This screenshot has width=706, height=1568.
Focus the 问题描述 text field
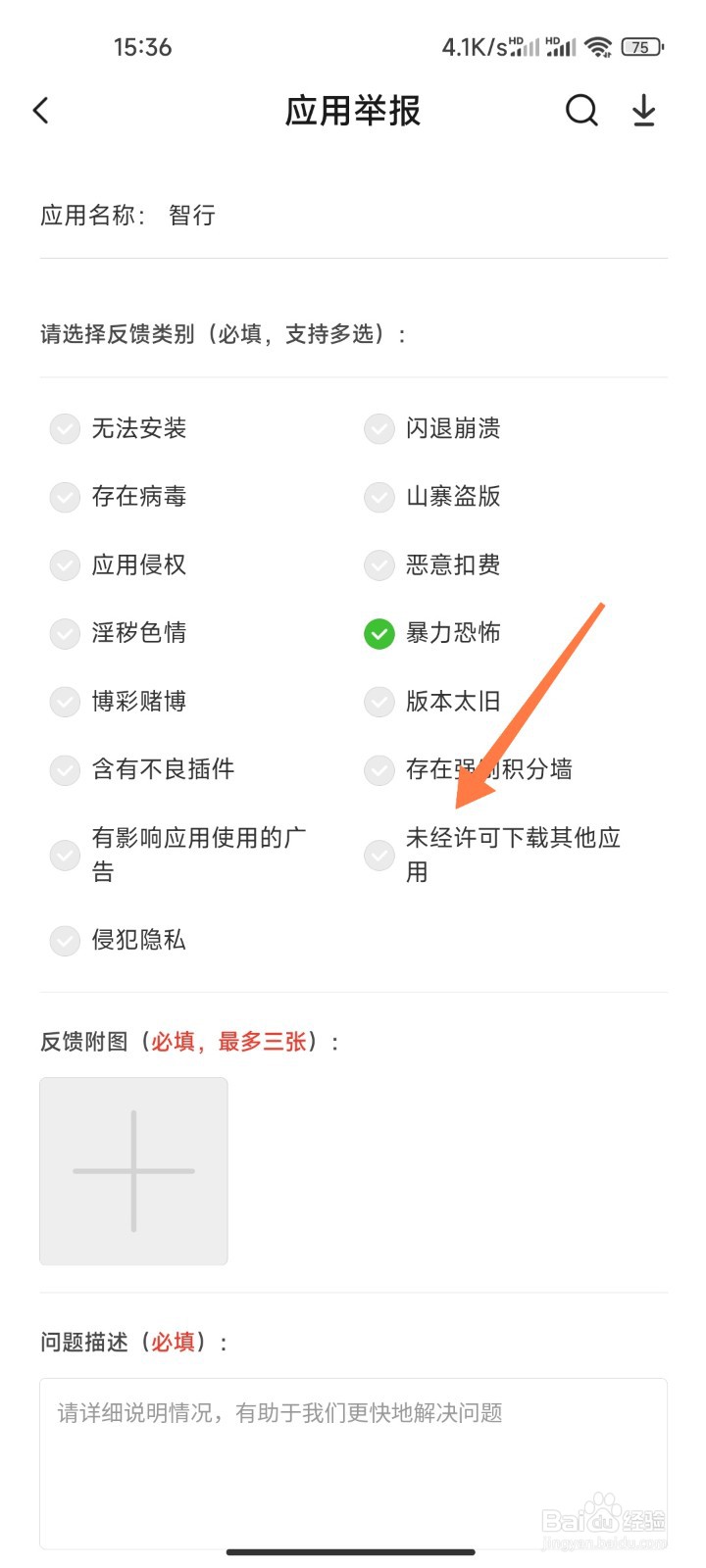[x=353, y=1463]
